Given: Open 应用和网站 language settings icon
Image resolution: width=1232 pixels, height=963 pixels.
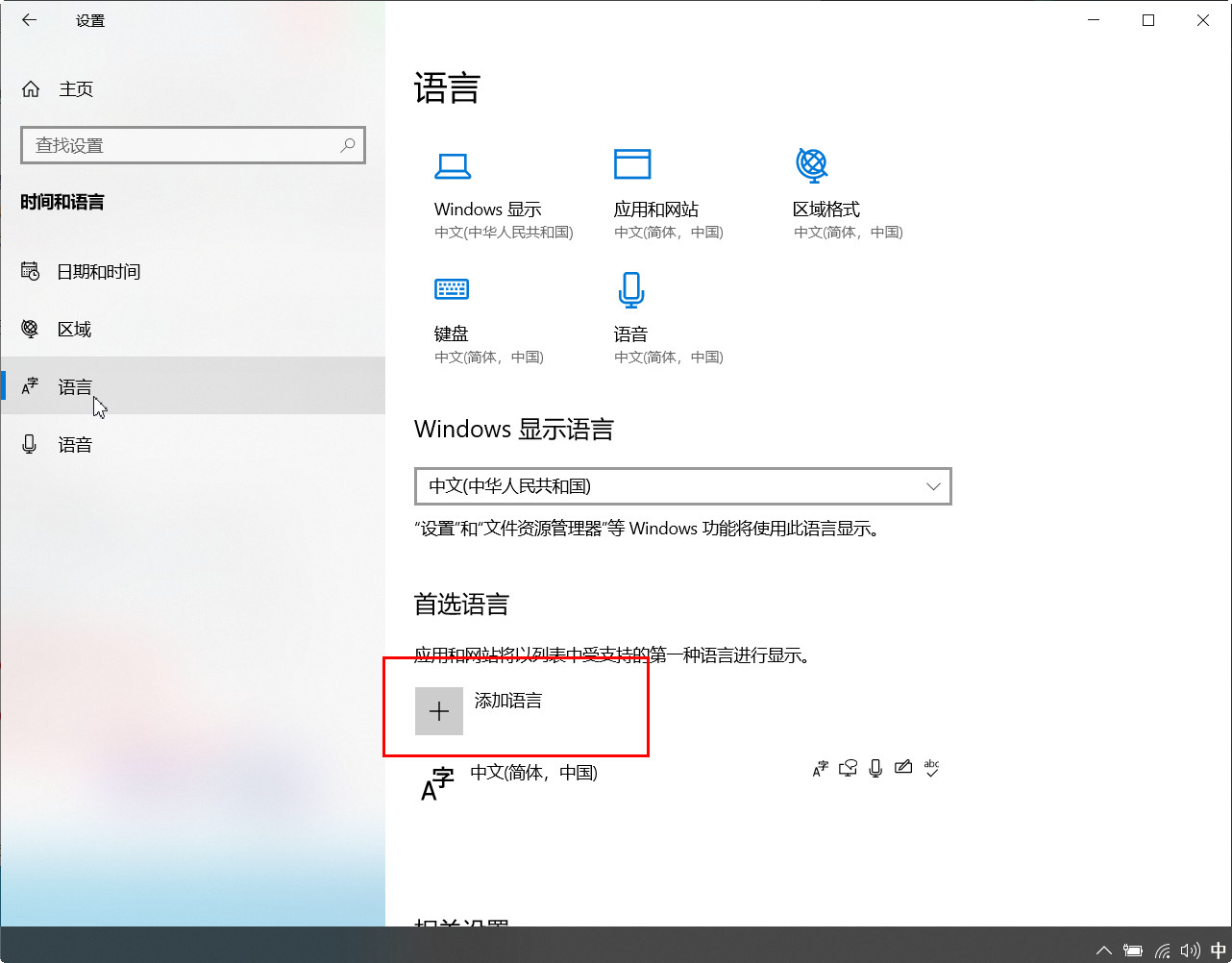Looking at the screenshot, I should click(x=631, y=163).
